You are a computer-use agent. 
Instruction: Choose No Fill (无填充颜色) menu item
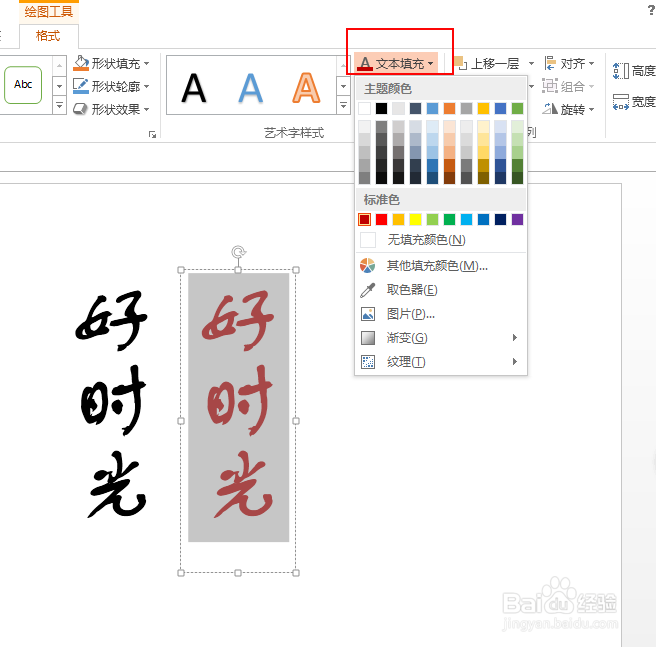pyautogui.click(x=441, y=240)
